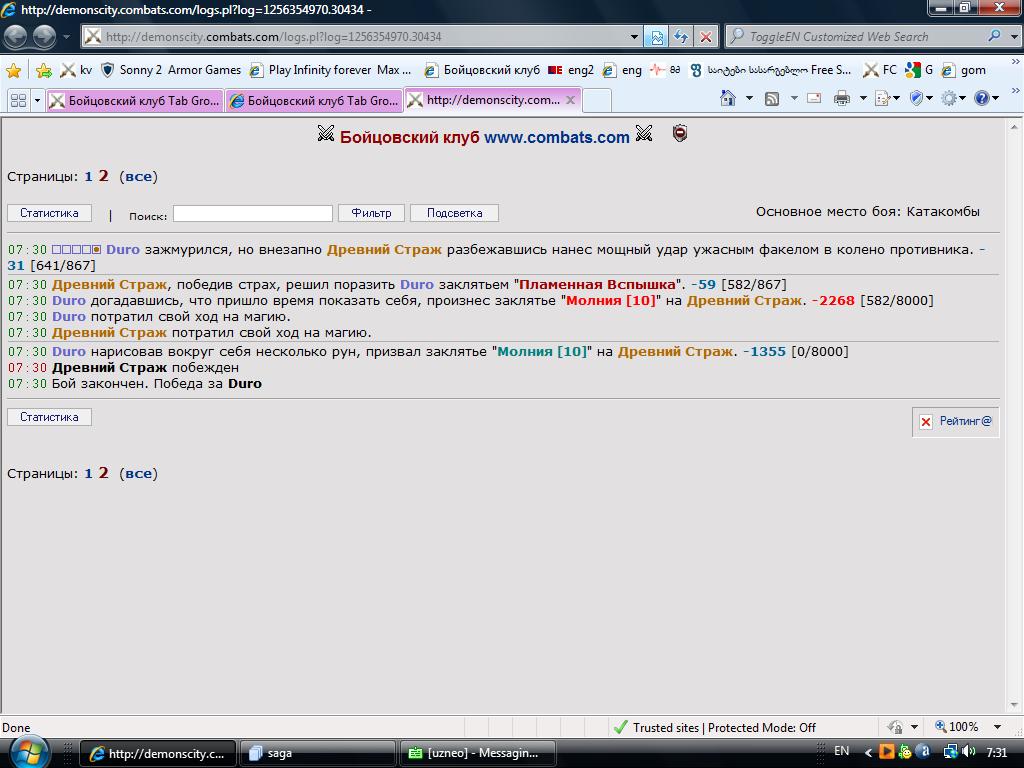Switch to second Бойцовский клуб tab with IE icon
The height and width of the screenshot is (768, 1024).
[x=314, y=101]
